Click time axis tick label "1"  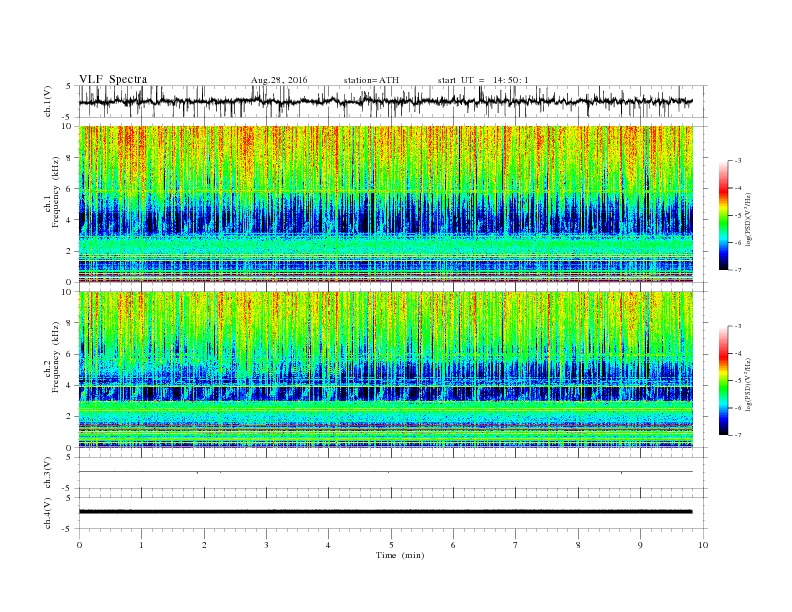click(x=141, y=545)
